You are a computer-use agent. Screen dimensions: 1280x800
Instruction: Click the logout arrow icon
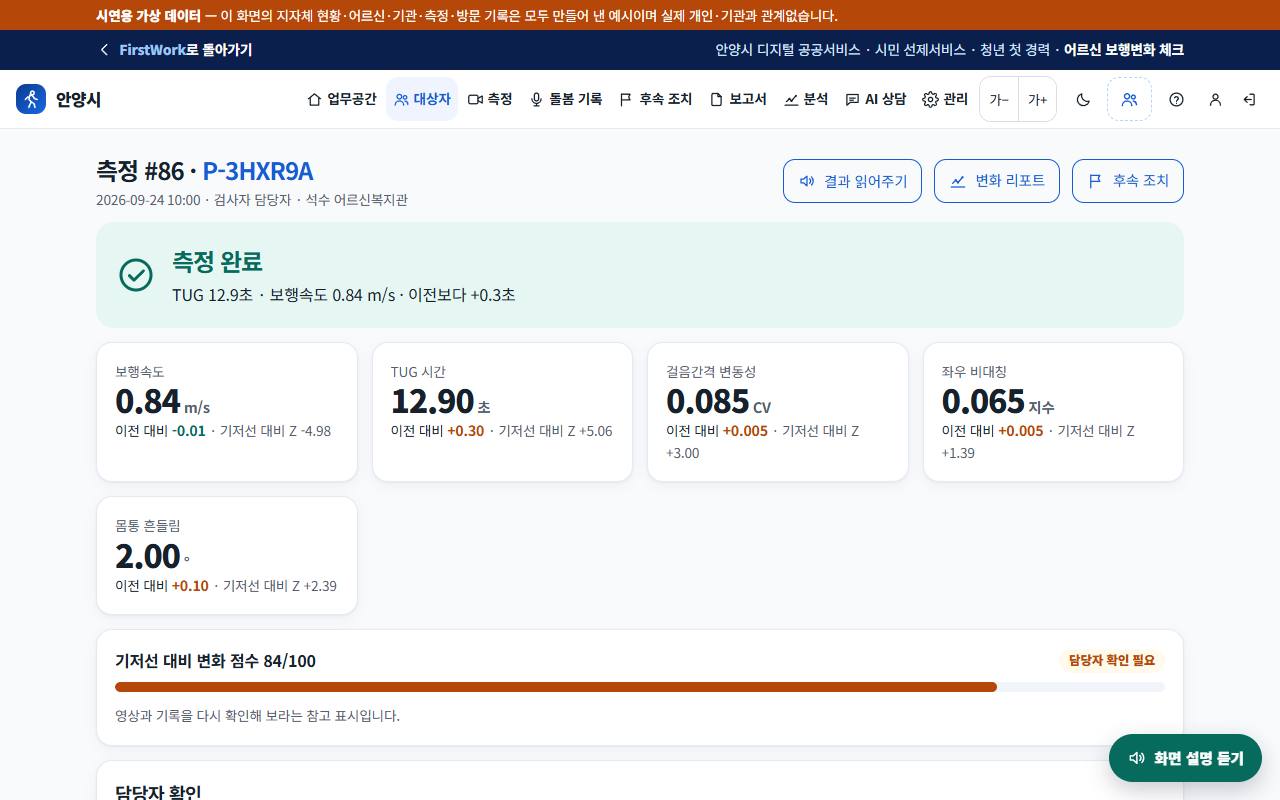[x=1249, y=99]
